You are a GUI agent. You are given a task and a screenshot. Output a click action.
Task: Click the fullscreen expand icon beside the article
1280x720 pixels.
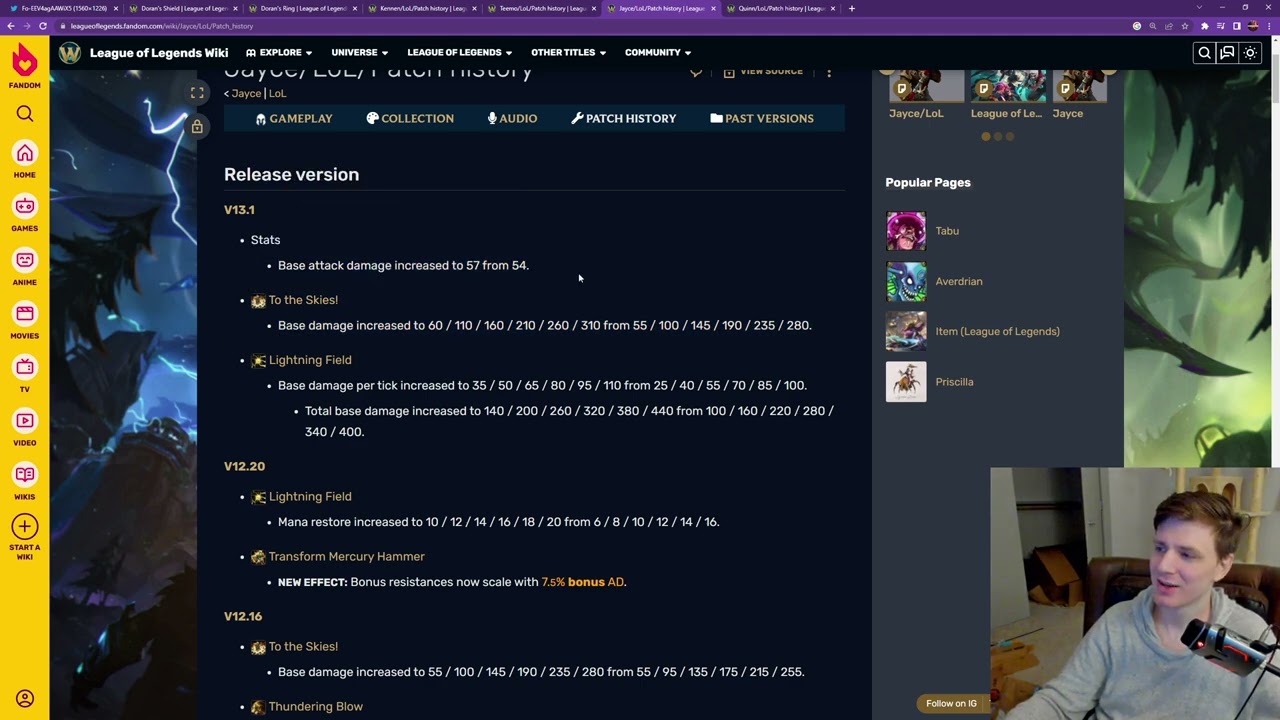click(197, 93)
